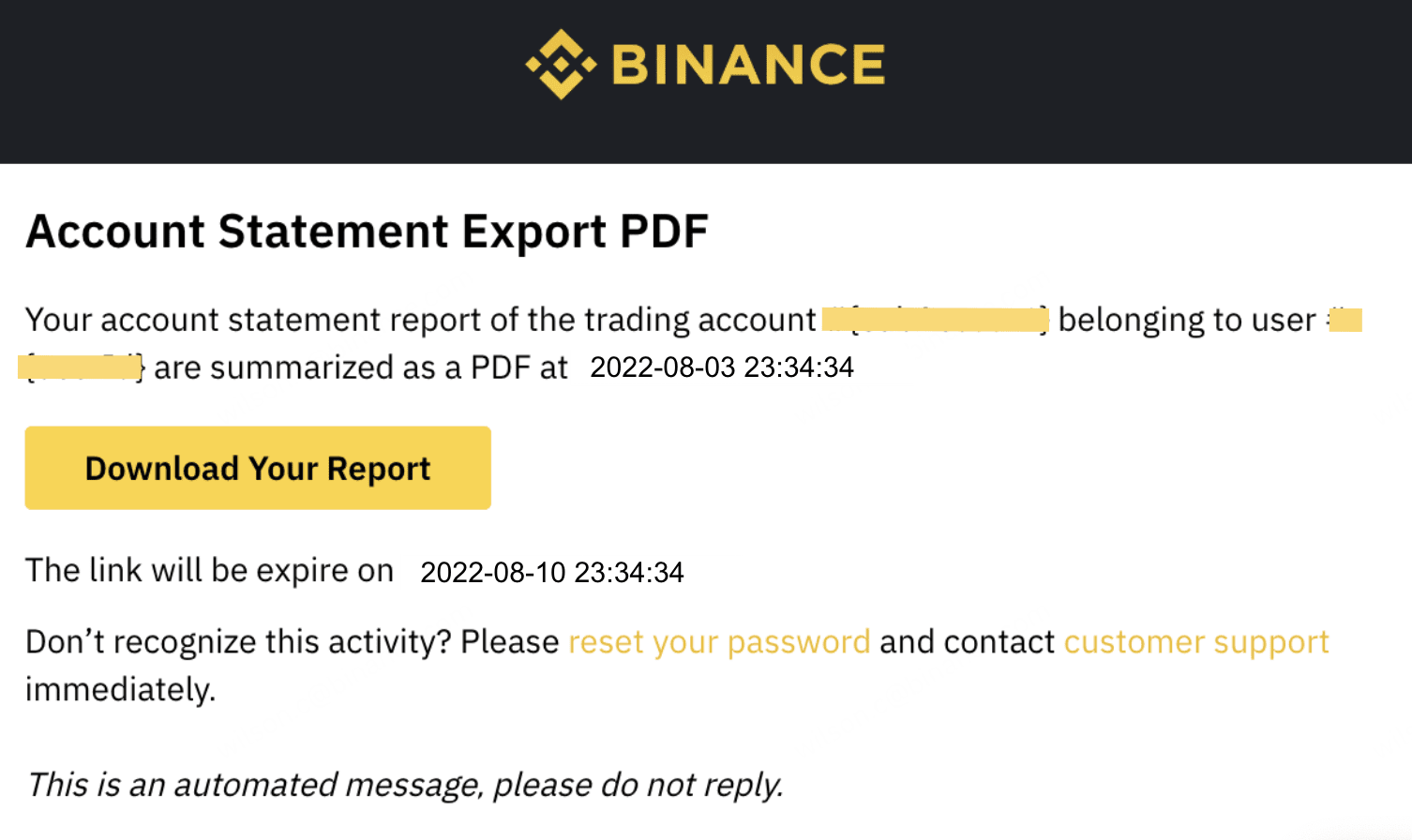Click the BINANCE wordmark in the header
Screen dimensions: 1412x840
click(748, 65)
